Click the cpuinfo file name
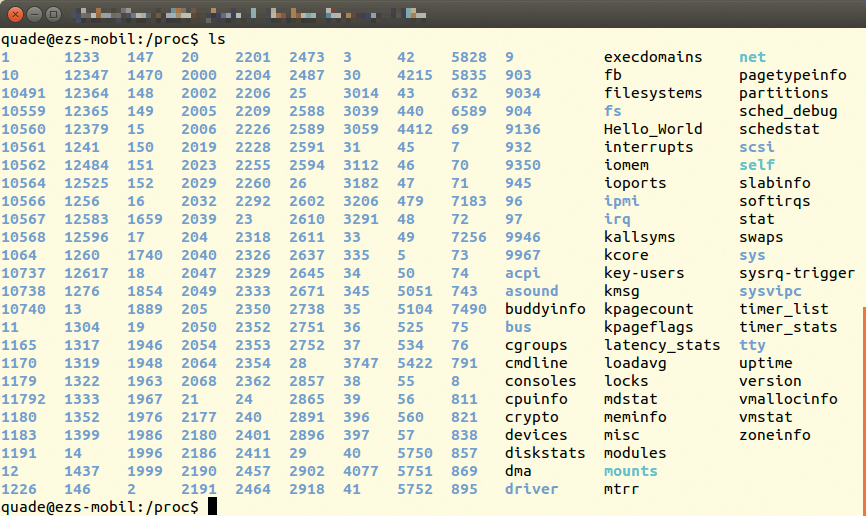Screen dimensions: 866x516 [536, 399]
